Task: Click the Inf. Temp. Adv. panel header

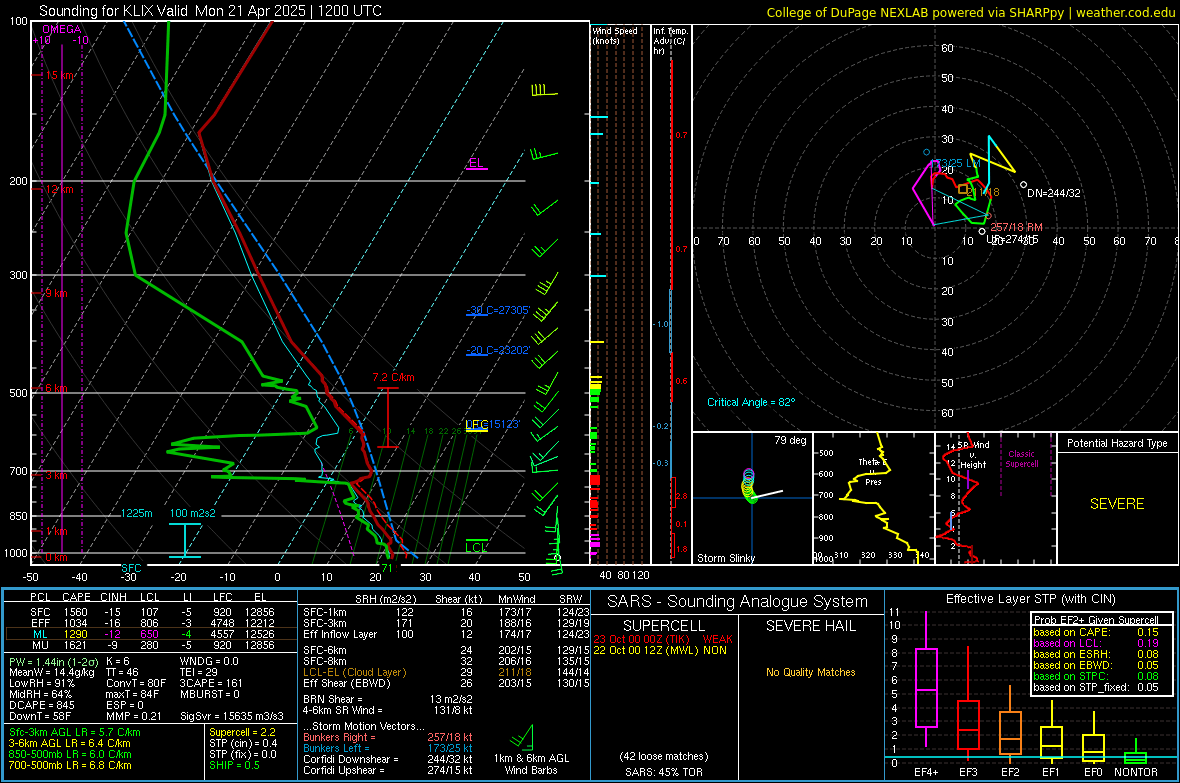Action: tap(670, 41)
